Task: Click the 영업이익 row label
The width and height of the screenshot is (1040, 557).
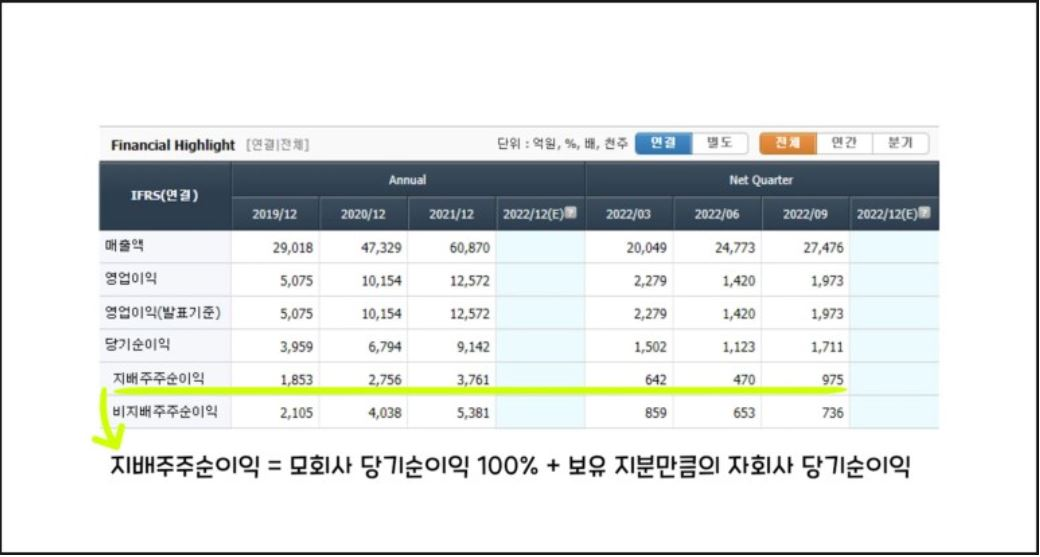Action: pyautogui.click(x=131, y=279)
